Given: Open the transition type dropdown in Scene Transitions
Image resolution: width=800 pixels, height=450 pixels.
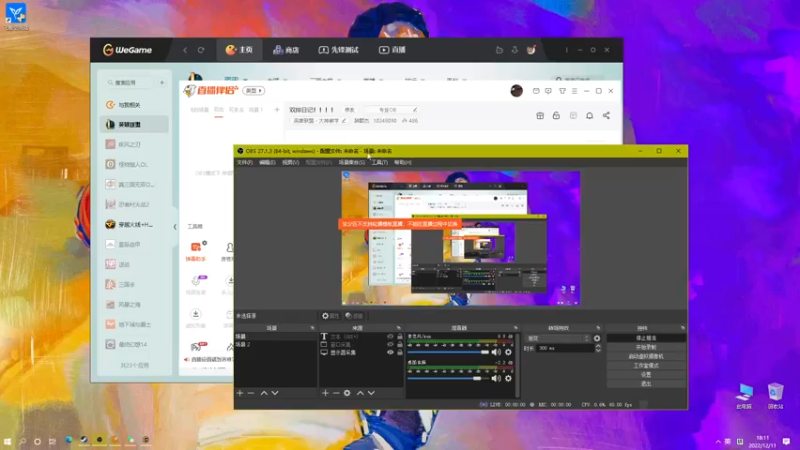Looking at the screenshot, I should [558, 338].
